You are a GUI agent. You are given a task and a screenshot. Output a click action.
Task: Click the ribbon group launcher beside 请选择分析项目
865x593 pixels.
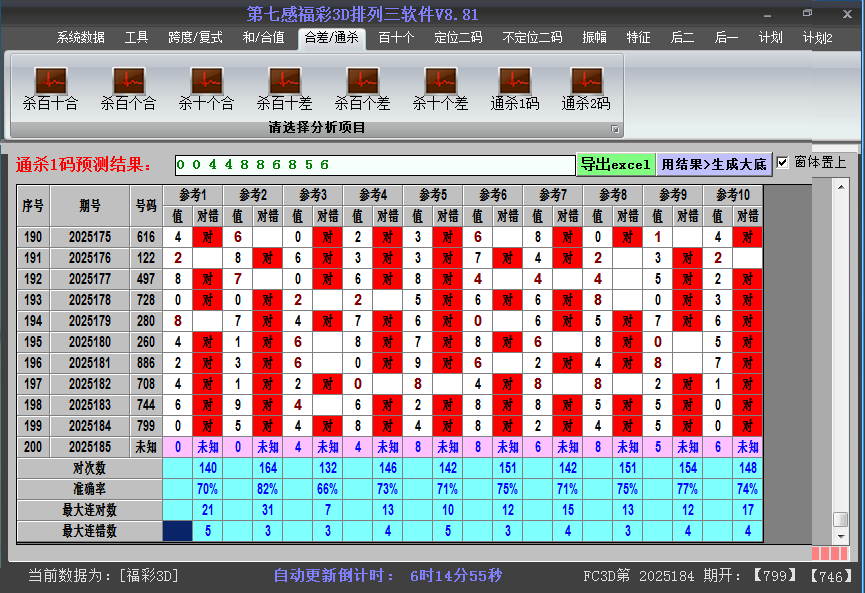(x=615, y=129)
